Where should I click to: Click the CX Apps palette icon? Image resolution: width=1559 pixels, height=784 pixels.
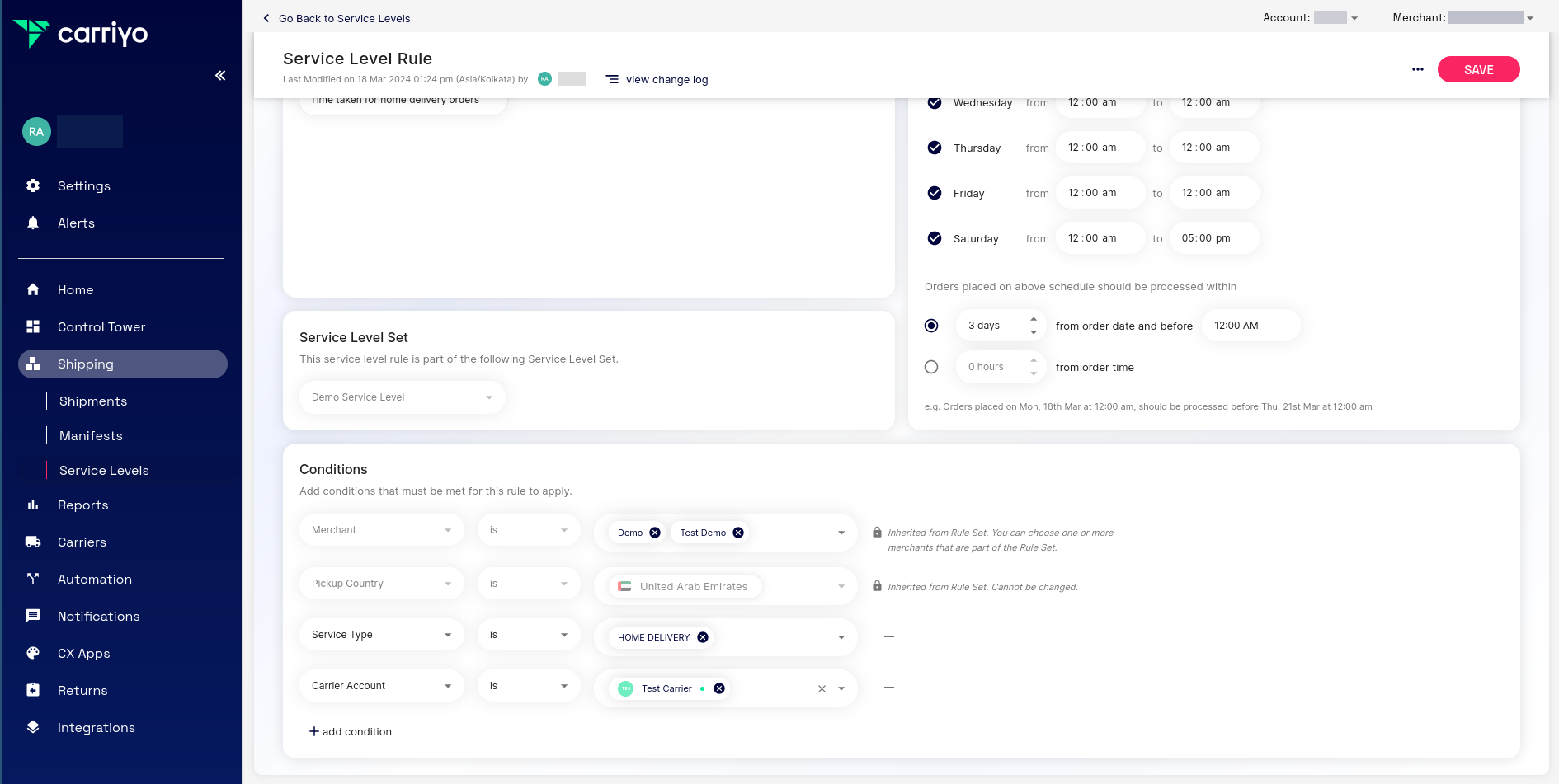33,653
